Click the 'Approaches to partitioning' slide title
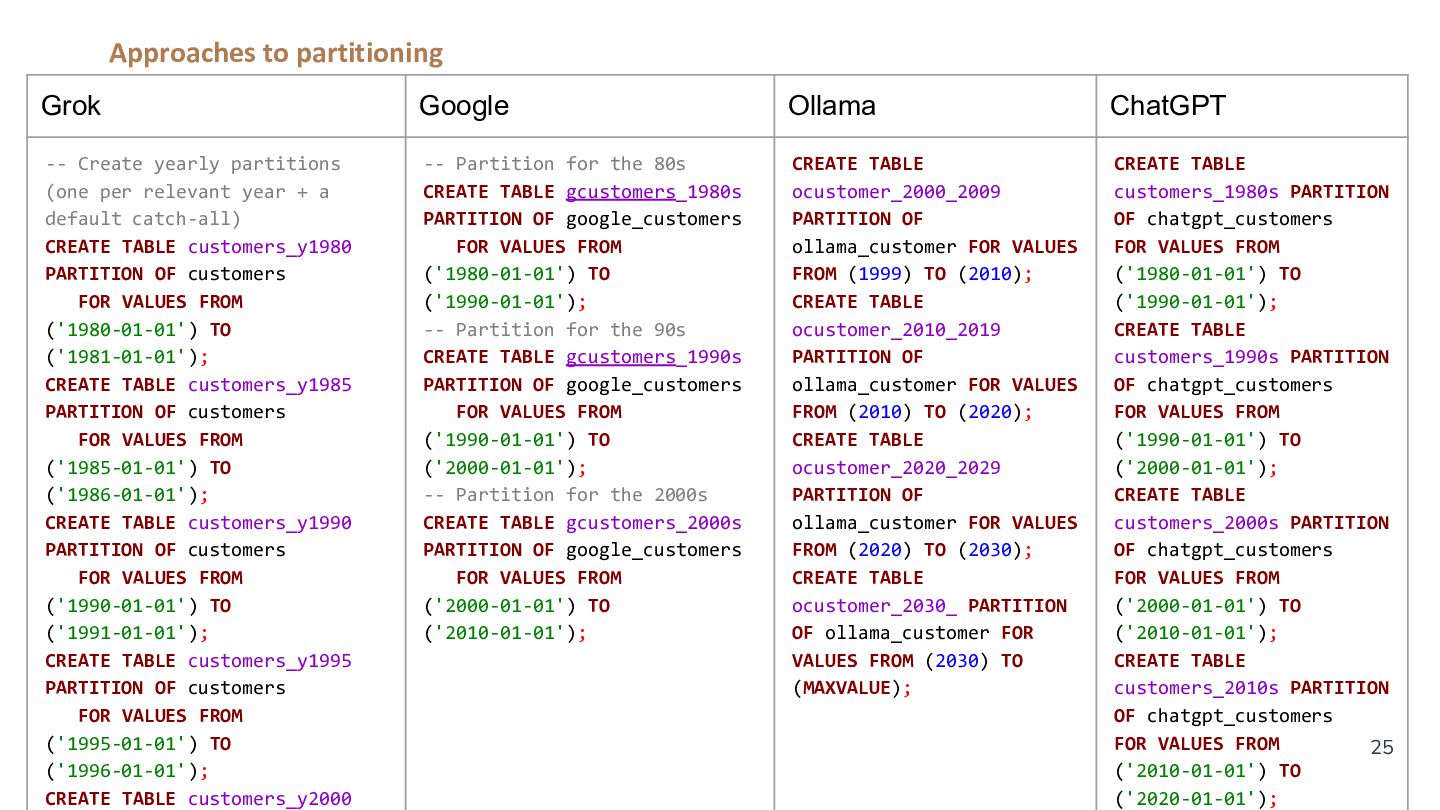 click(276, 53)
